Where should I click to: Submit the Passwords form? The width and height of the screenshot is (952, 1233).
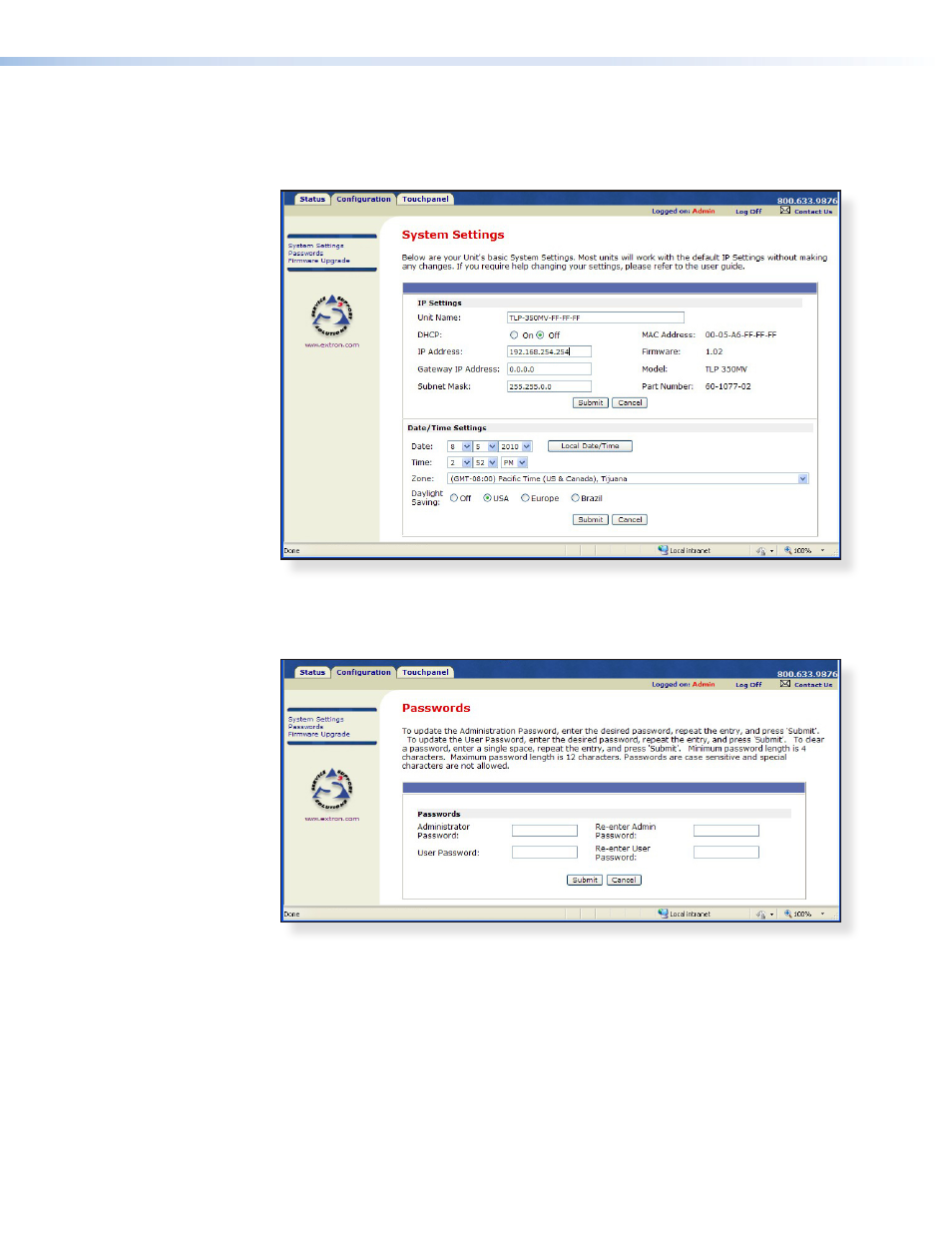coord(585,881)
